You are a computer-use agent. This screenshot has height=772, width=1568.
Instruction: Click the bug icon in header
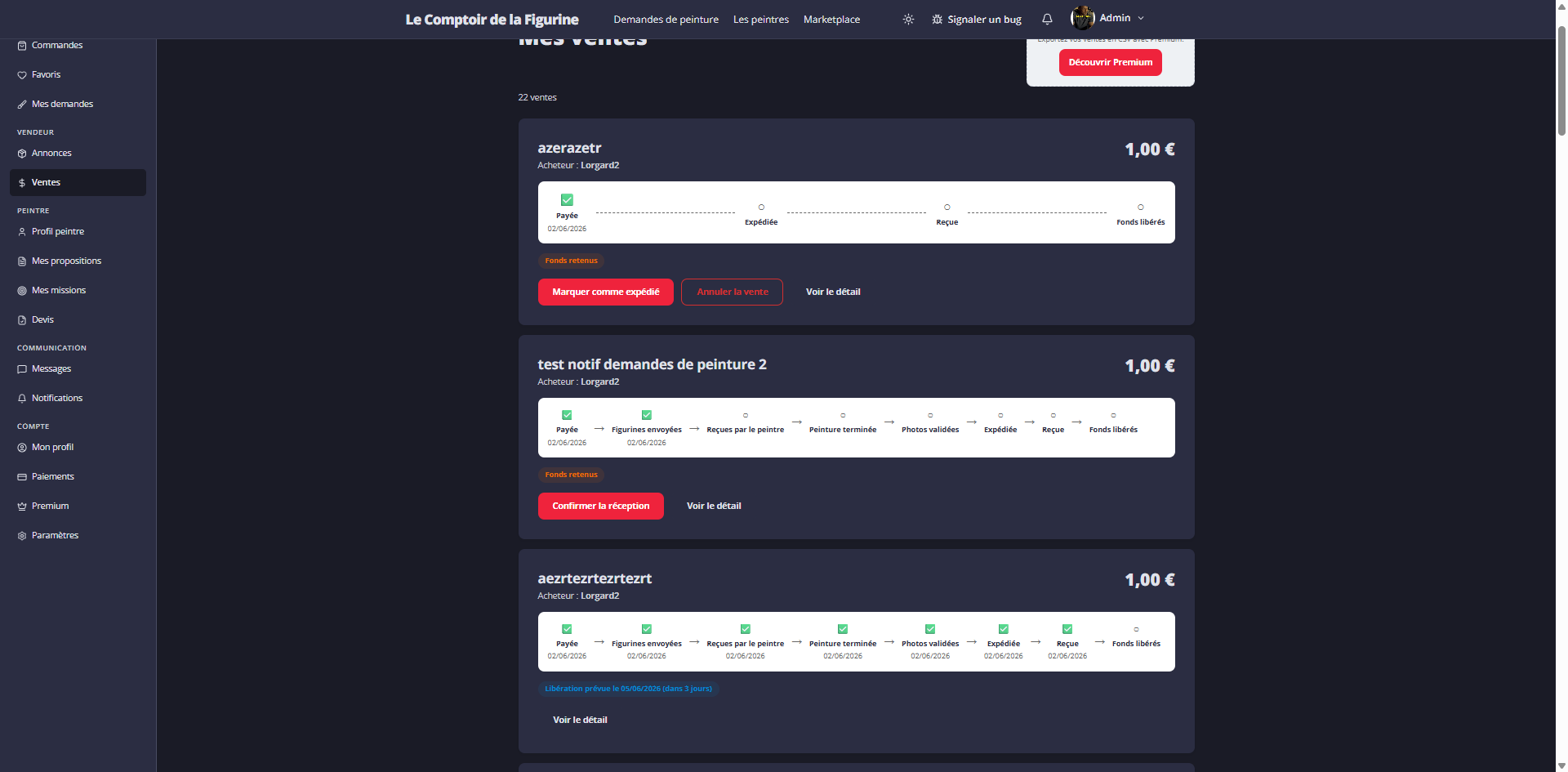tap(937, 20)
